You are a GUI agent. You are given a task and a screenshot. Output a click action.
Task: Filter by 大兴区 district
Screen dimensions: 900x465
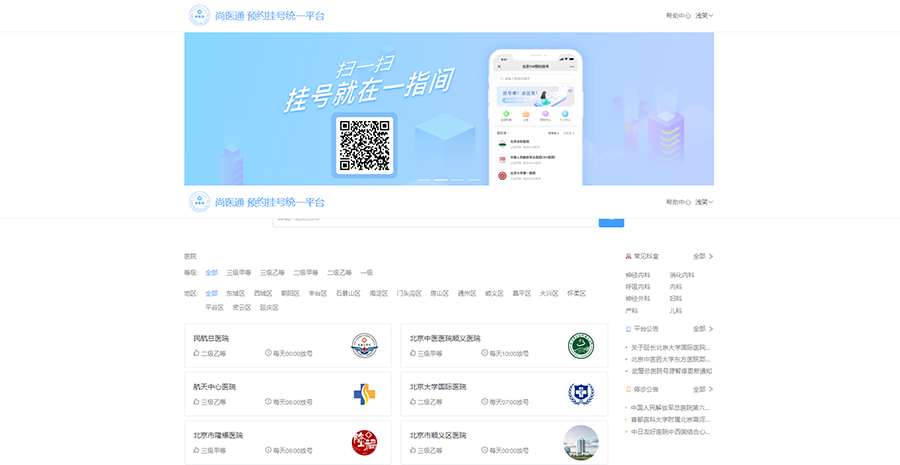[549, 293]
